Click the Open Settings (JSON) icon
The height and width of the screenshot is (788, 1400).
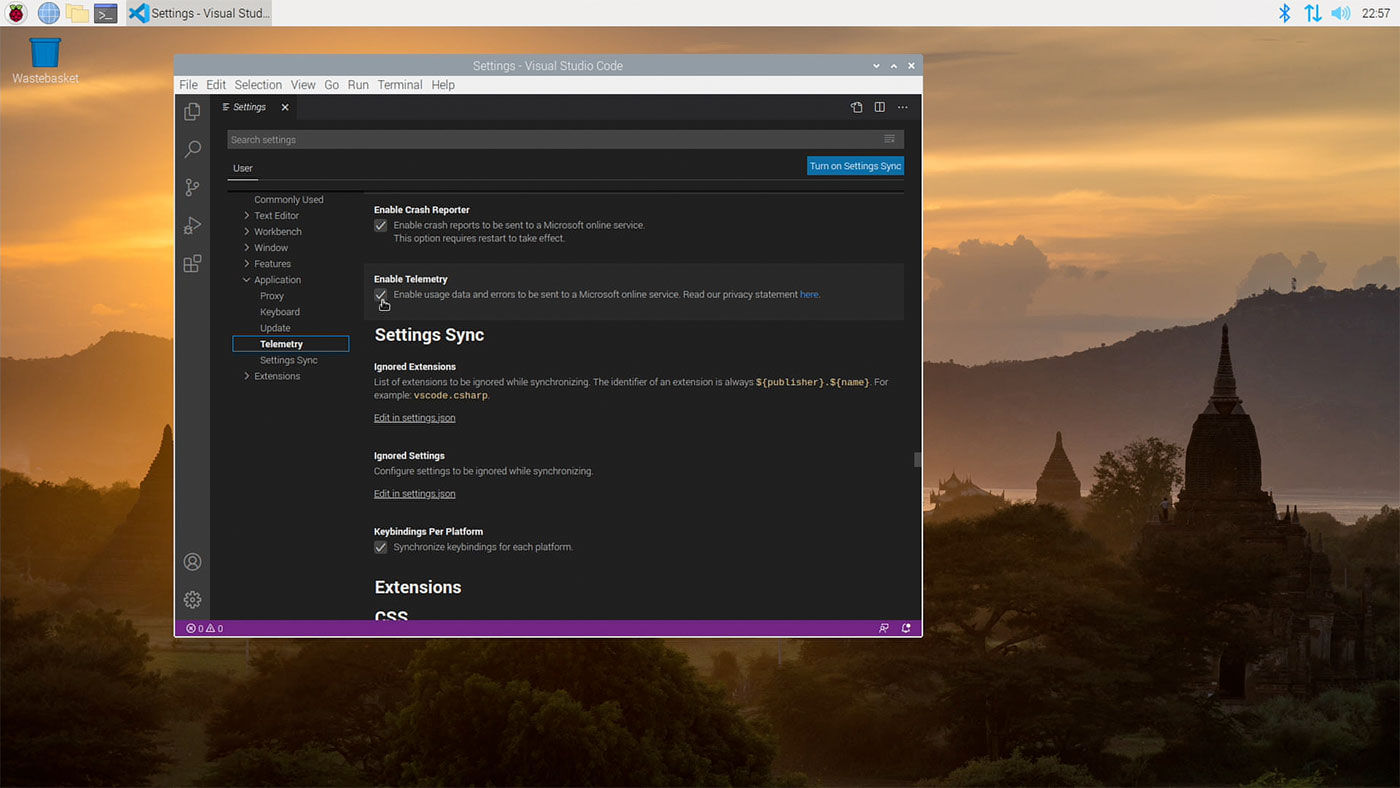pos(857,107)
